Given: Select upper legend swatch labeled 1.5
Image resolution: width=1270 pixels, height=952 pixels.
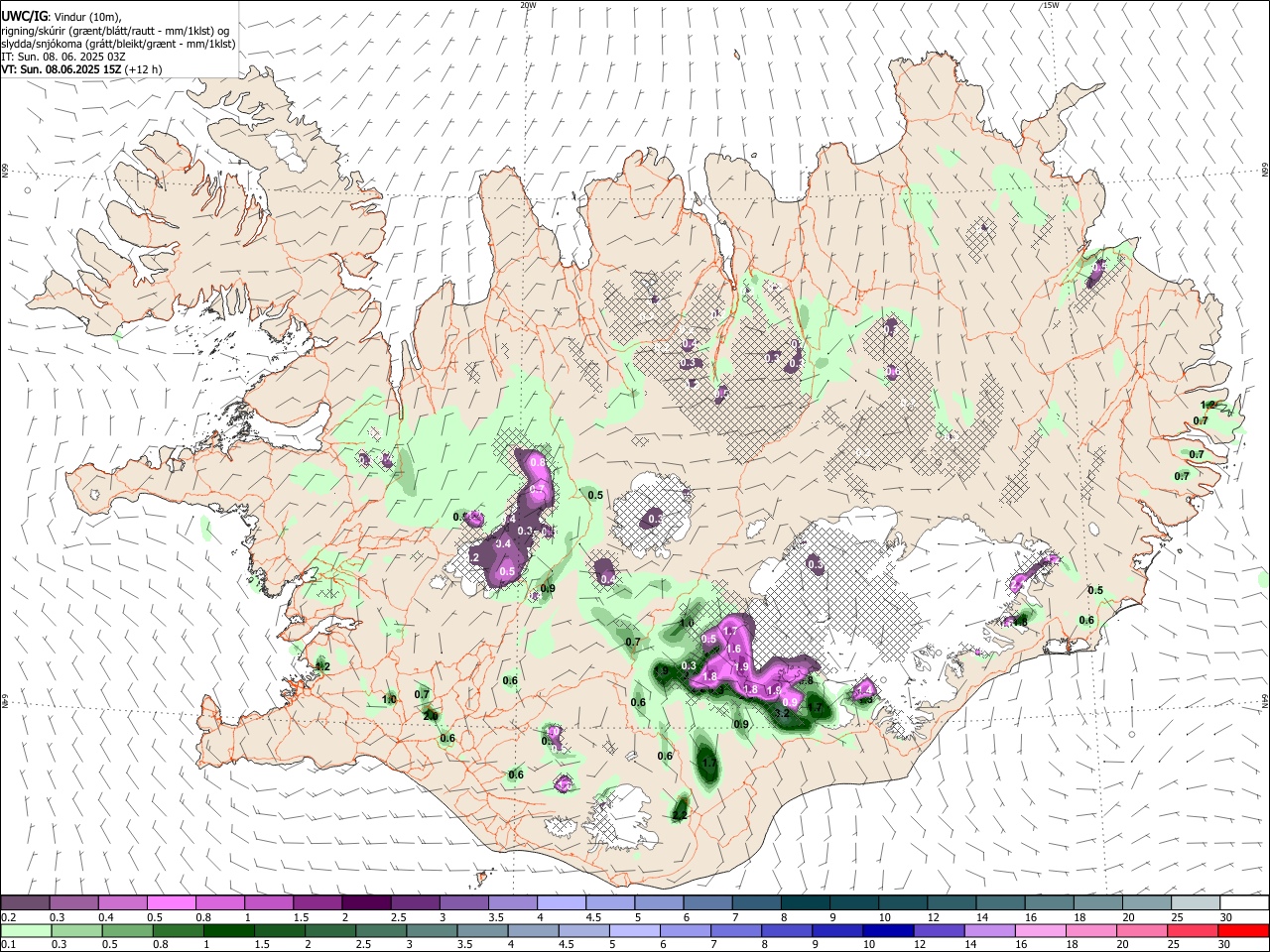Looking at the screenshot, I should [317, 902].
